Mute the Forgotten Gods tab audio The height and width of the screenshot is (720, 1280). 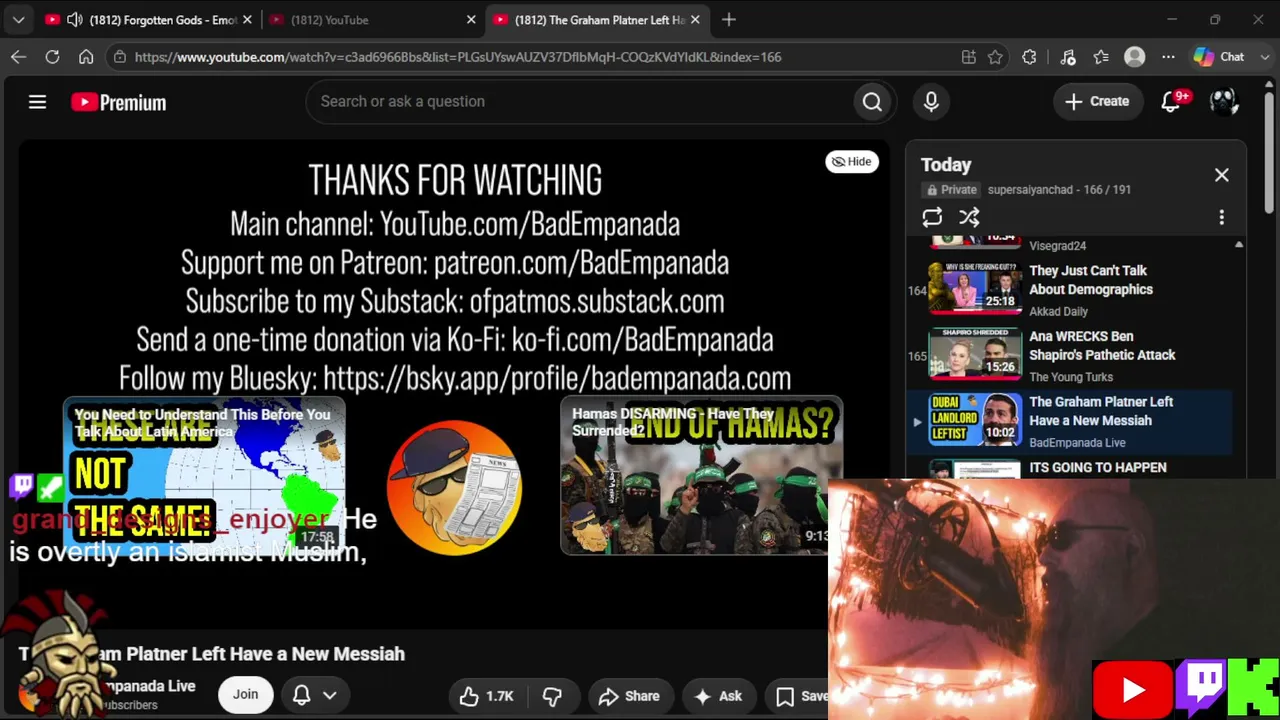click(74, 20)
